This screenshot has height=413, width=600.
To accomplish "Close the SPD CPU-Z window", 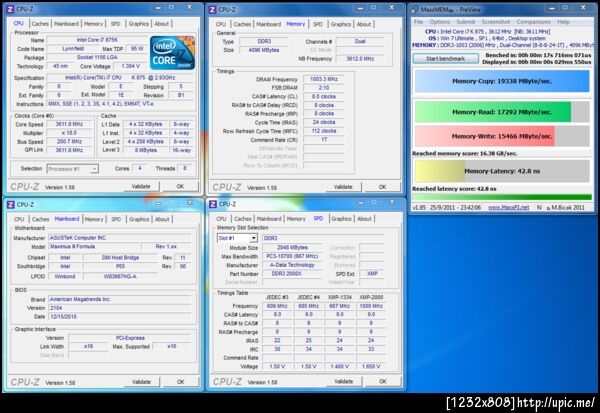I will 392,202.
